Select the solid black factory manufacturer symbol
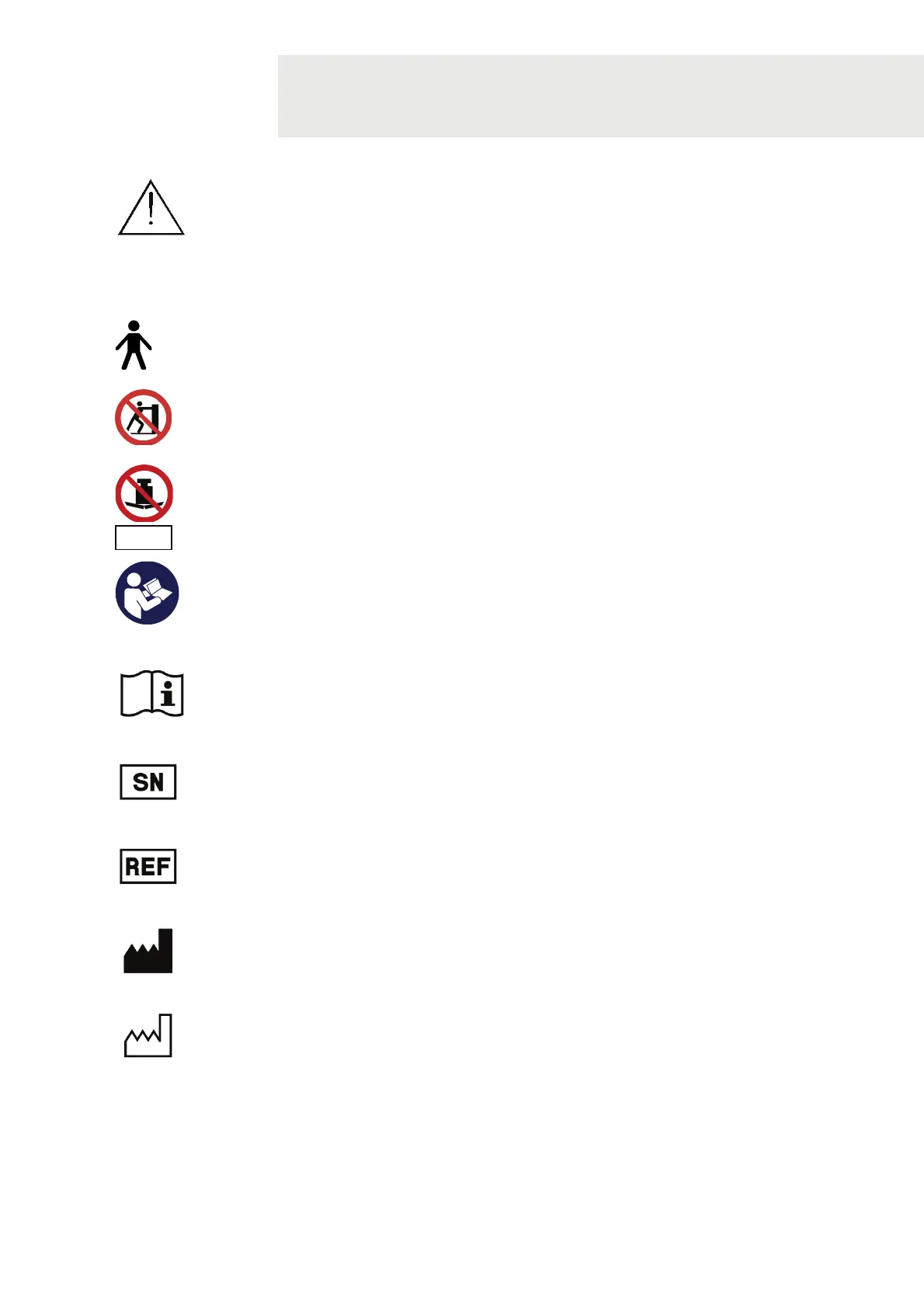The image size is (924, 1308). [x=148, y=951]
